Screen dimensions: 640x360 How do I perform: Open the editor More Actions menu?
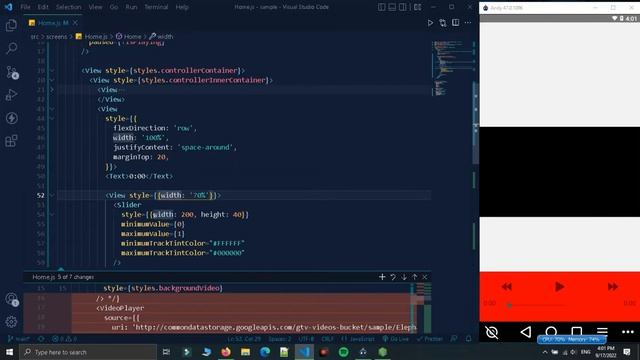coord(468,23)
